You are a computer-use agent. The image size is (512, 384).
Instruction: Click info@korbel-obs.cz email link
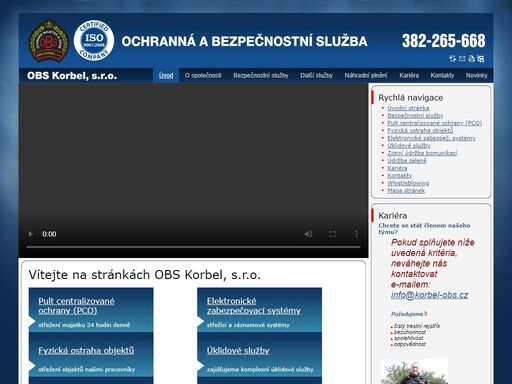(429, 295)
